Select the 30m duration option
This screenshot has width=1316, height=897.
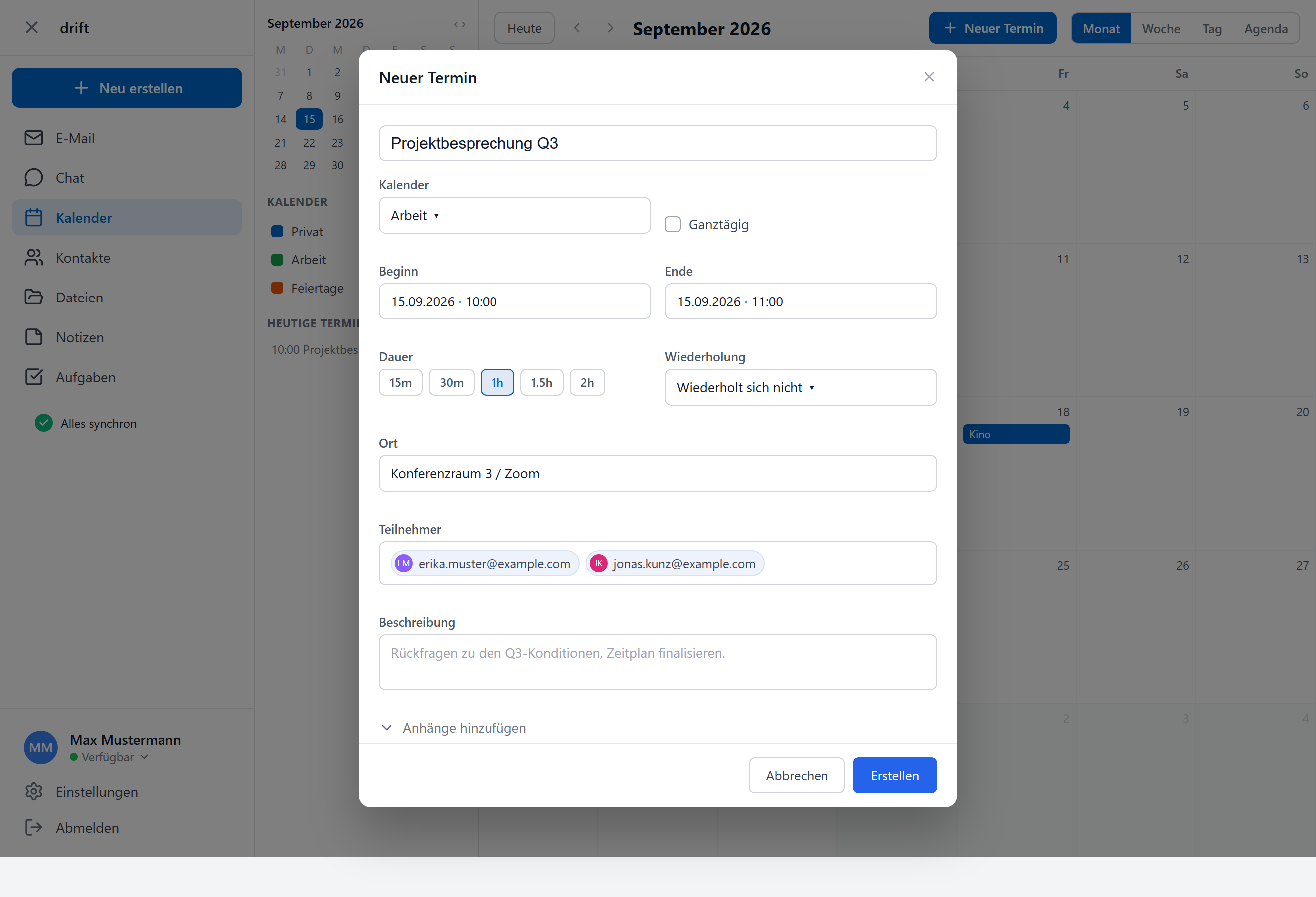[451, 383]
